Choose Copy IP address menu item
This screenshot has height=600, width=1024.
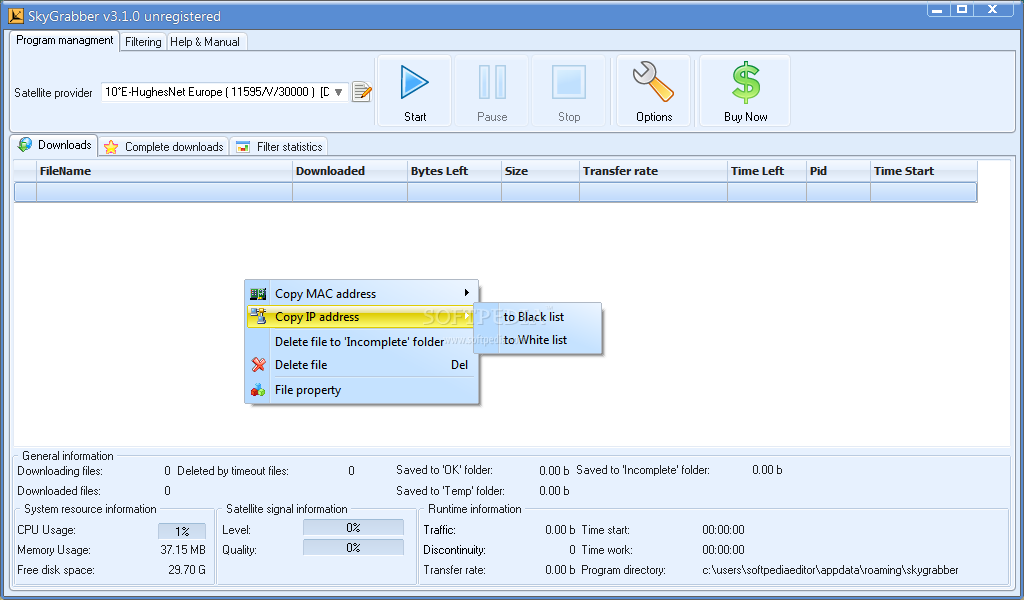[x=362, y=317]
